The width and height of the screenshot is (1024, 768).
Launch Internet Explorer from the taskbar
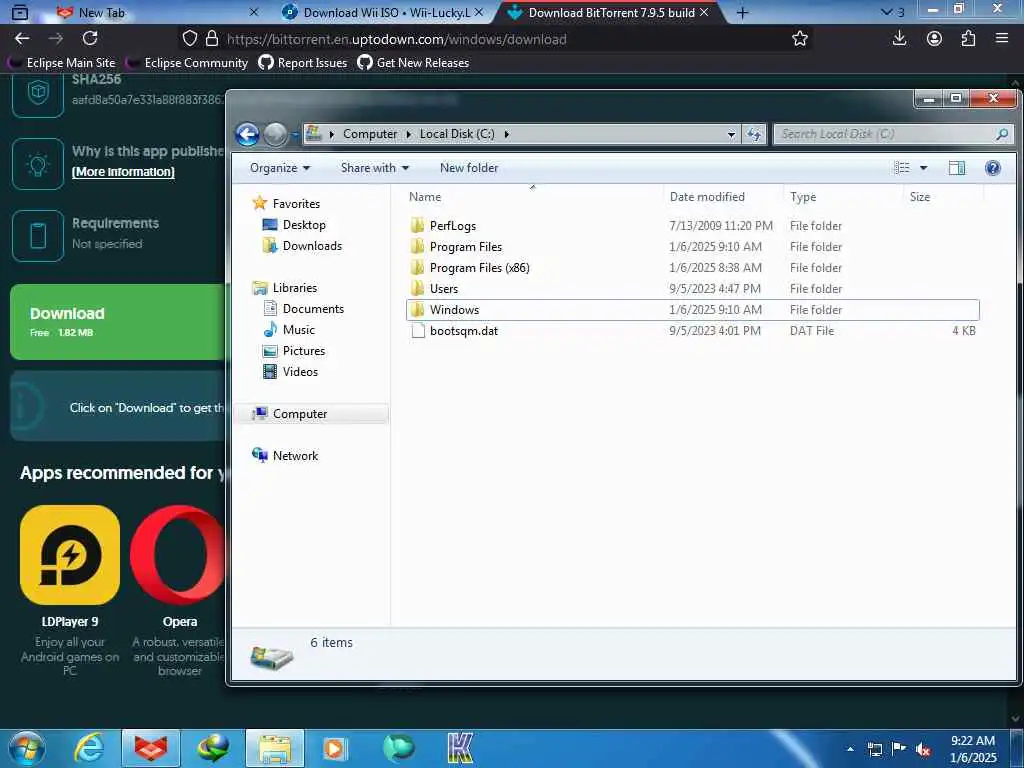pyautogui.click(x=89, y=748)
